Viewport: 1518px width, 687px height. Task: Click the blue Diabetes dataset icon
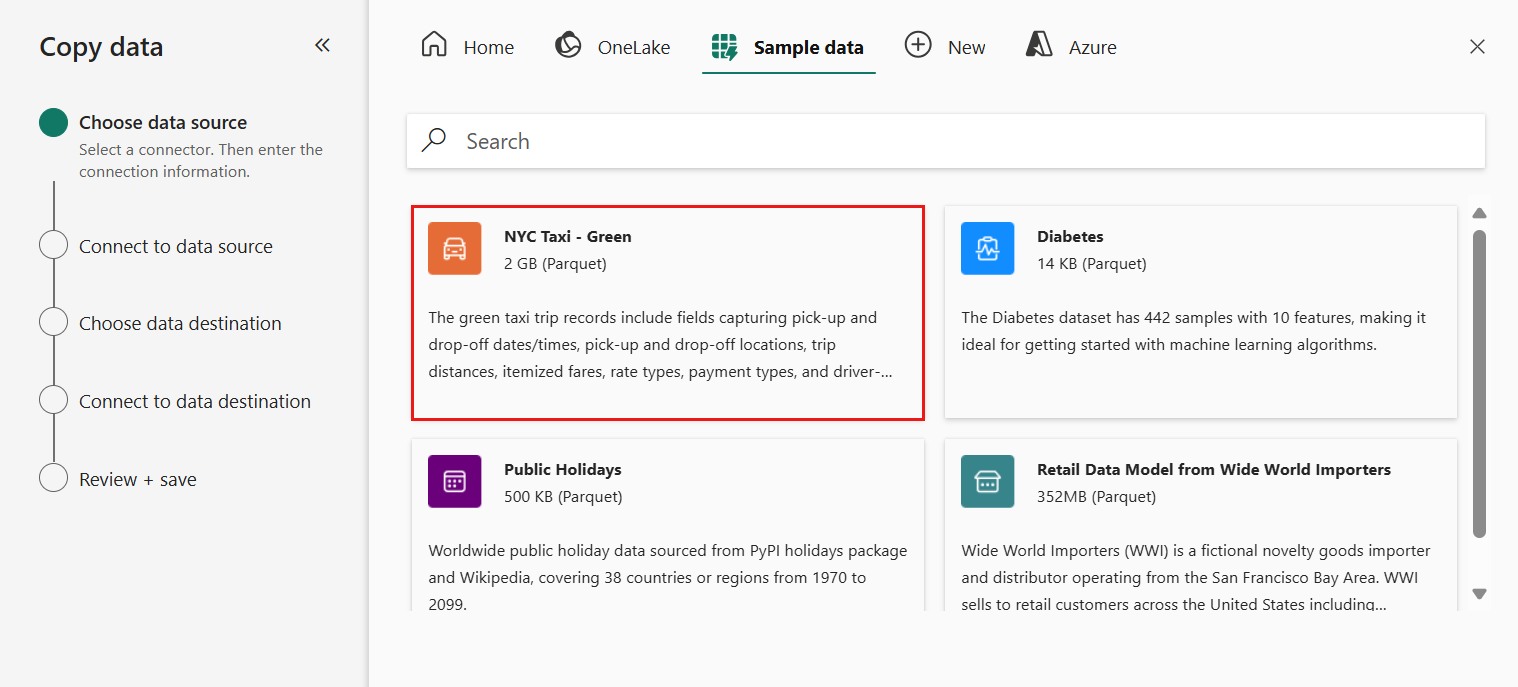point(987,248)
